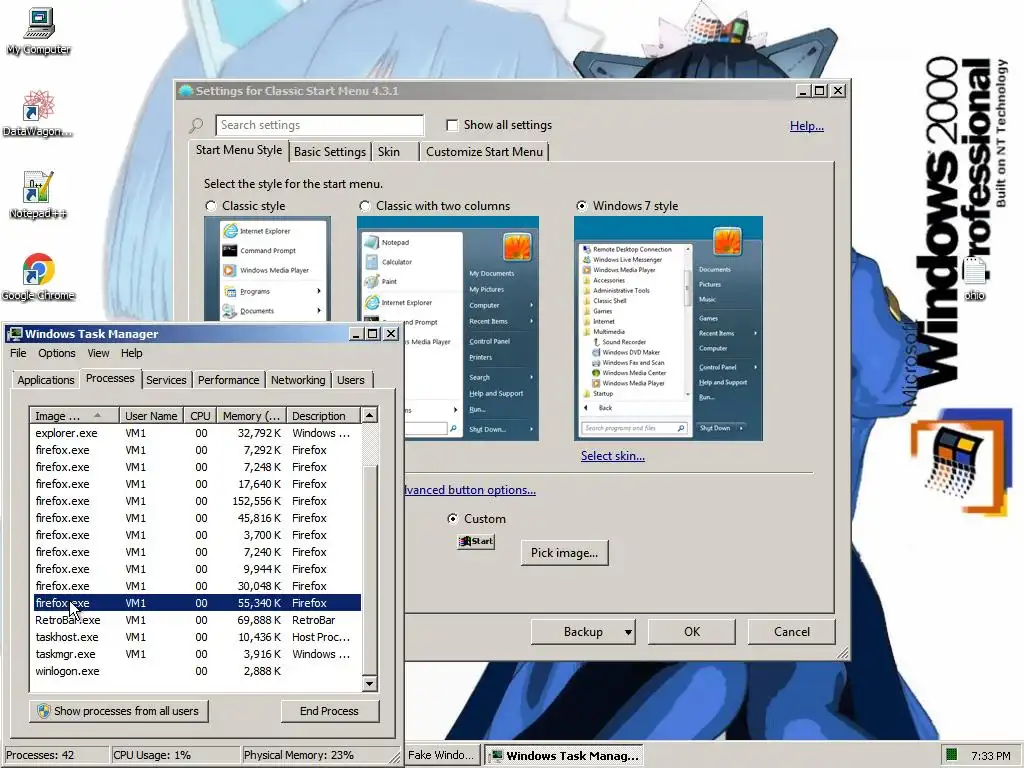This screenshot has width=1024, height=768.
Task: Select the taskhost.exe process row
Action: pos(197,637)
